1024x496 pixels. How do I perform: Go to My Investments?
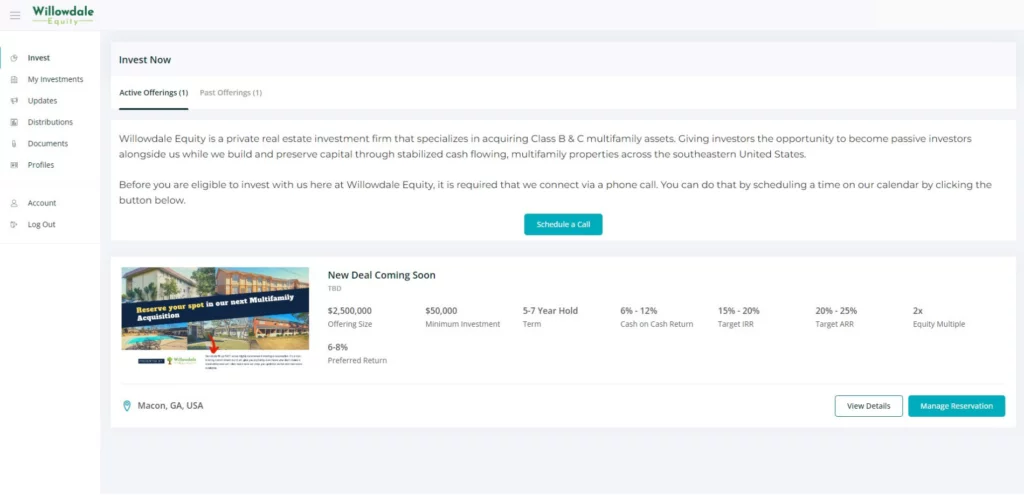coord(56,80)
